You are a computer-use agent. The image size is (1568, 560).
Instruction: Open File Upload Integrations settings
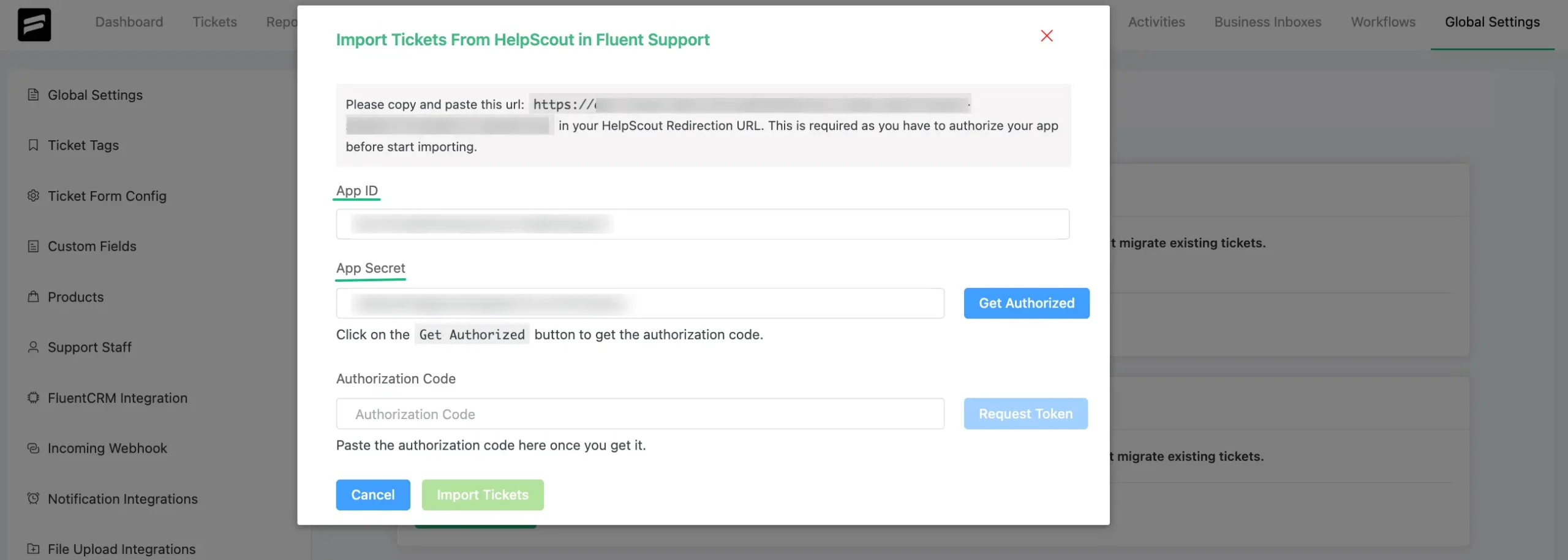(x=121, y=550)
